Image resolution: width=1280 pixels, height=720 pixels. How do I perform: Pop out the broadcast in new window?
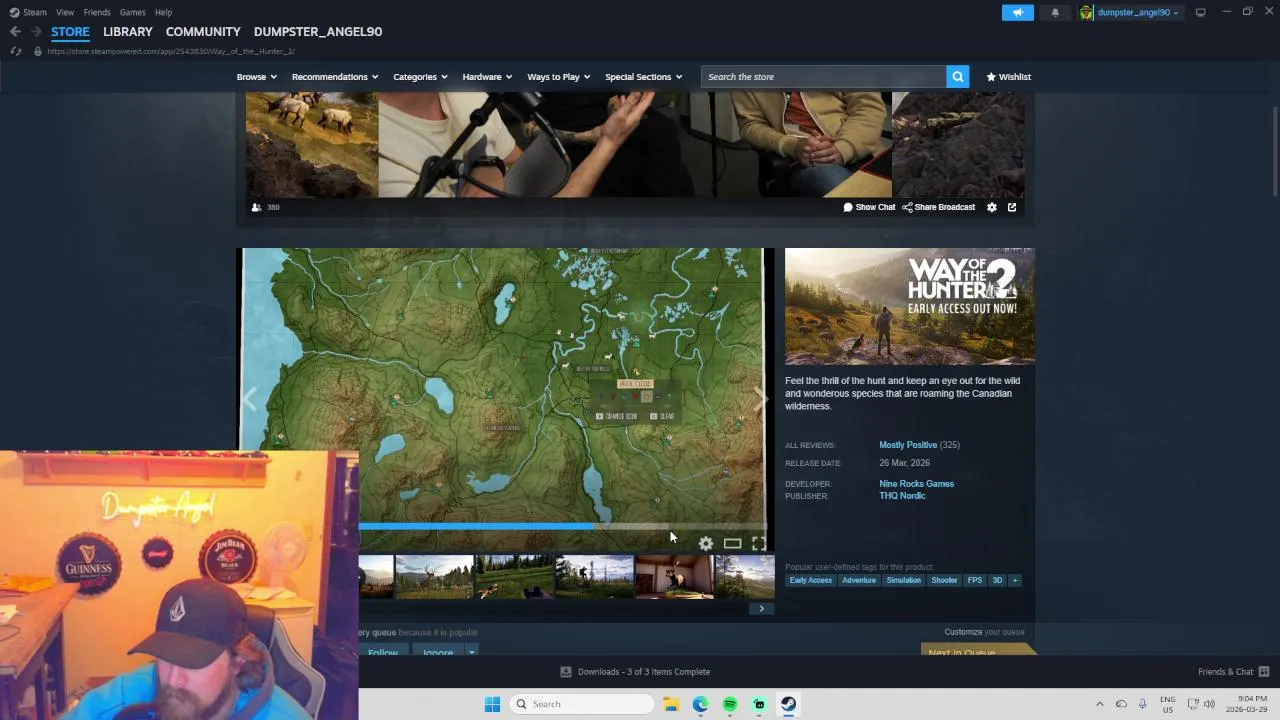1012,207
